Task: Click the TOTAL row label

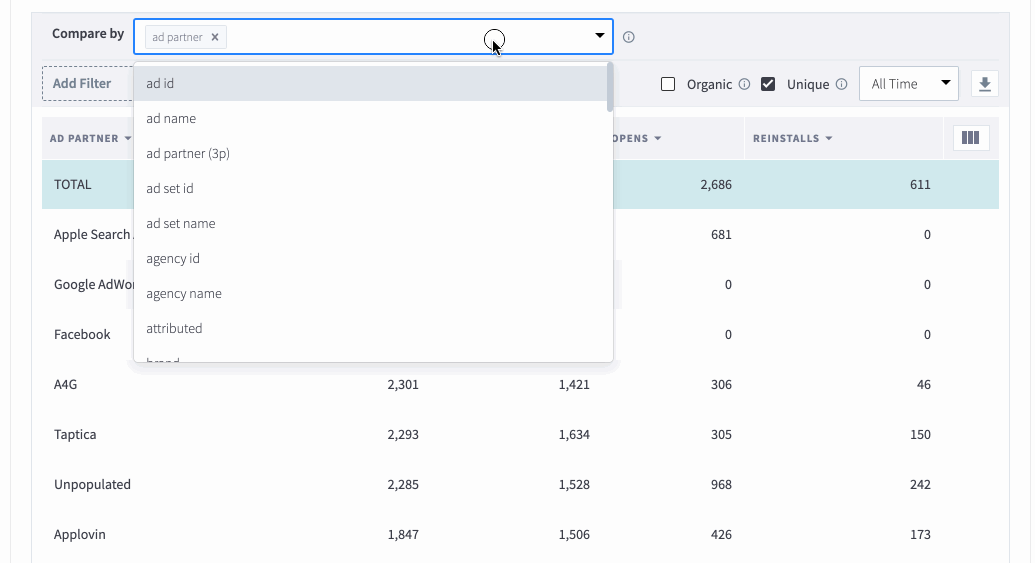Action: (73, 185)
